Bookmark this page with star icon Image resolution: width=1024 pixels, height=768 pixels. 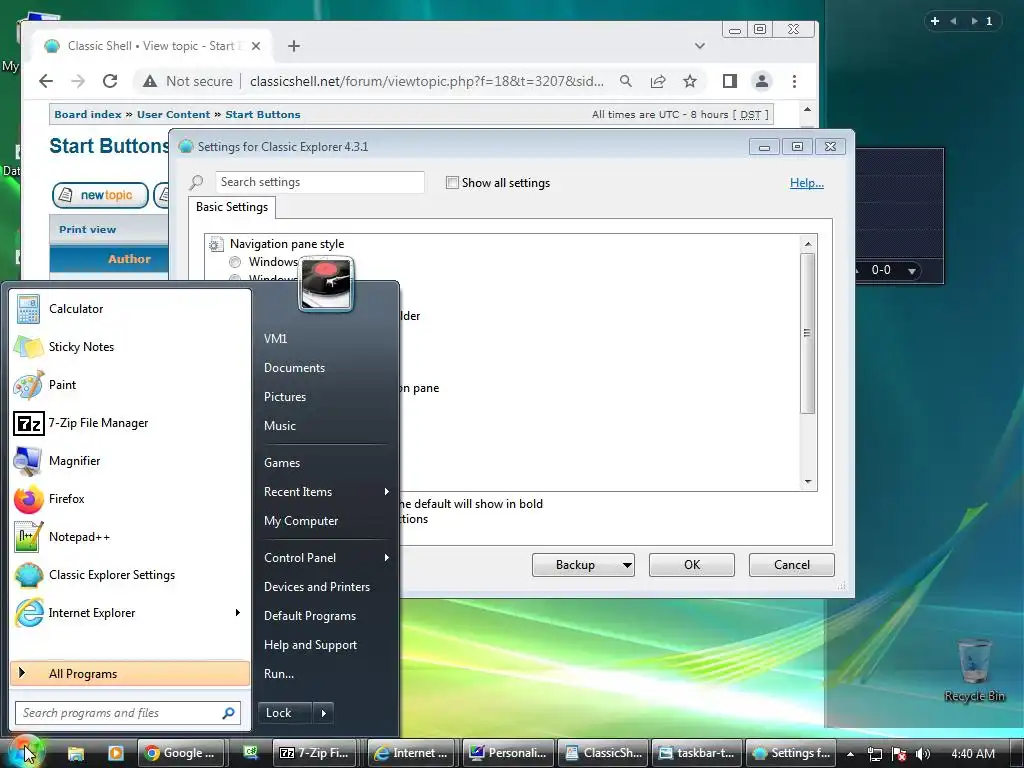[x=690, y=81]
